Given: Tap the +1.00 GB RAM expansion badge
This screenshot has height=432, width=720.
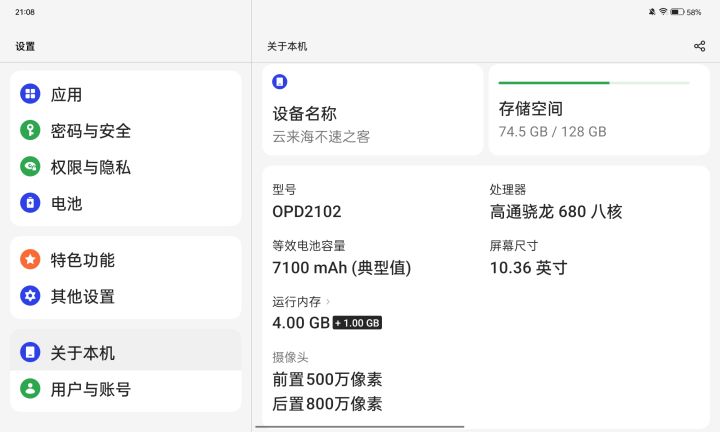Looking at the screenshot, I should tap(357, 323).
